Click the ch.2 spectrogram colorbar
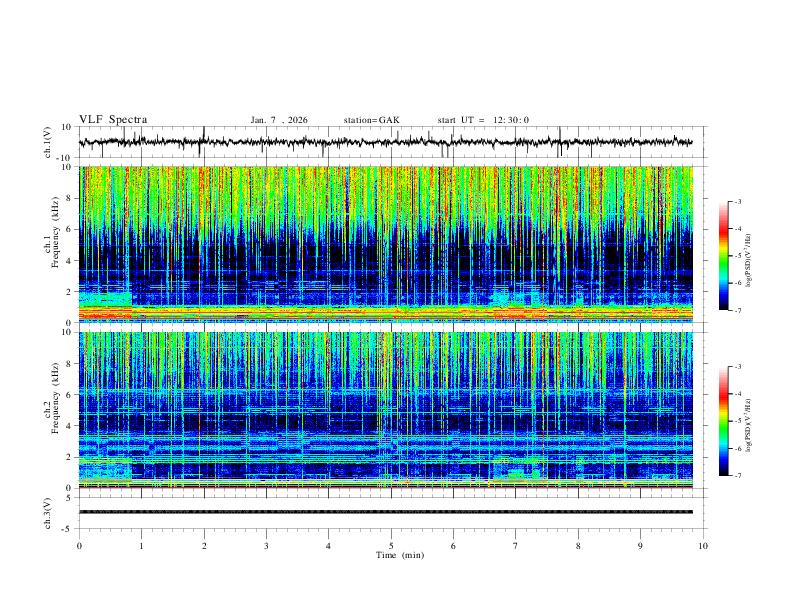 coord(723,421)
